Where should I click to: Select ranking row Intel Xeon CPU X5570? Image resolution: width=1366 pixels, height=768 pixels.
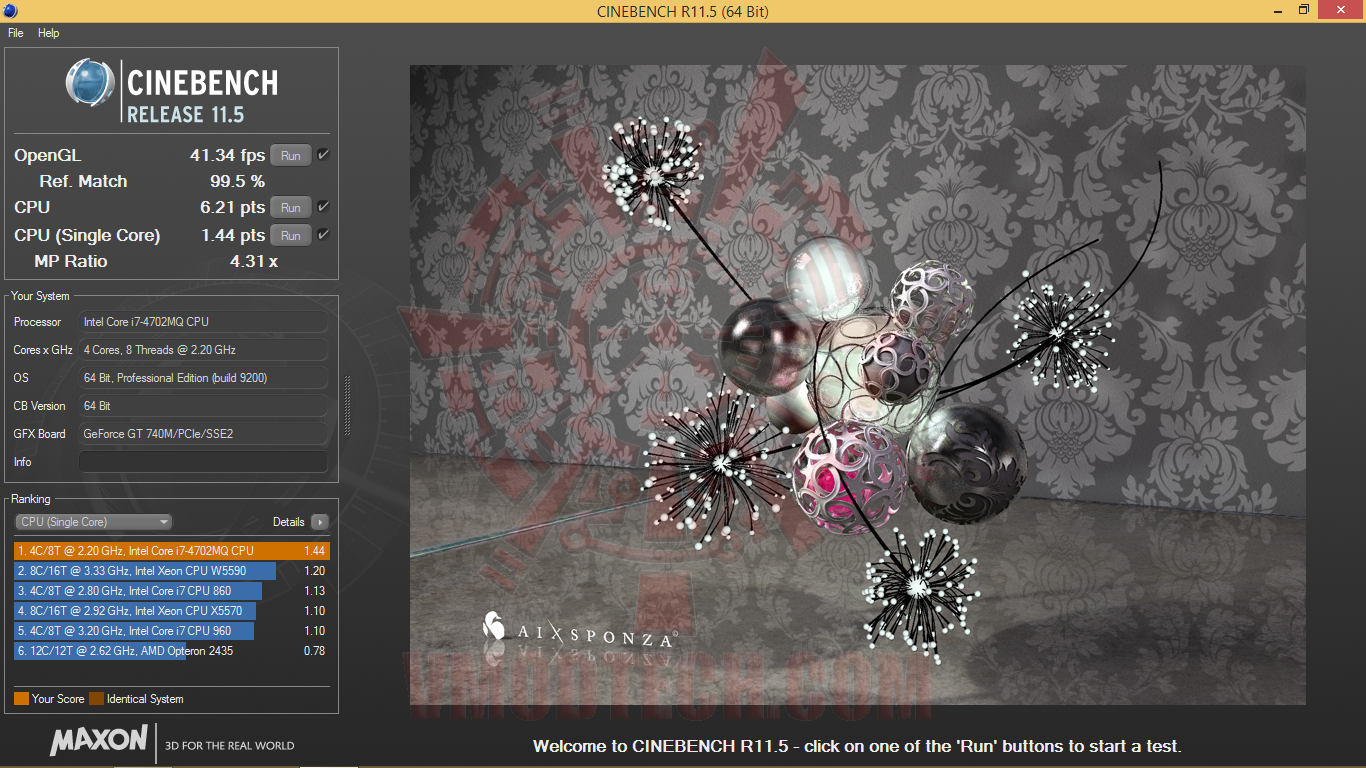point(171,611)
